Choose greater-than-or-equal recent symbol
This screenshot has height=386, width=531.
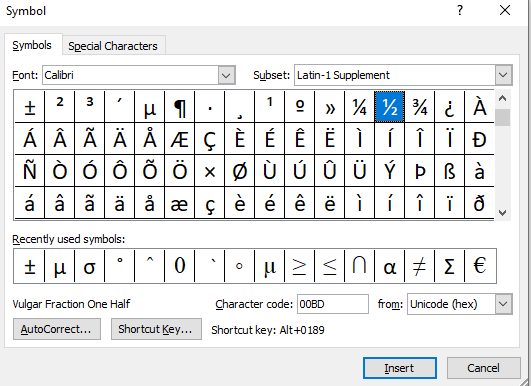point(299,266)
